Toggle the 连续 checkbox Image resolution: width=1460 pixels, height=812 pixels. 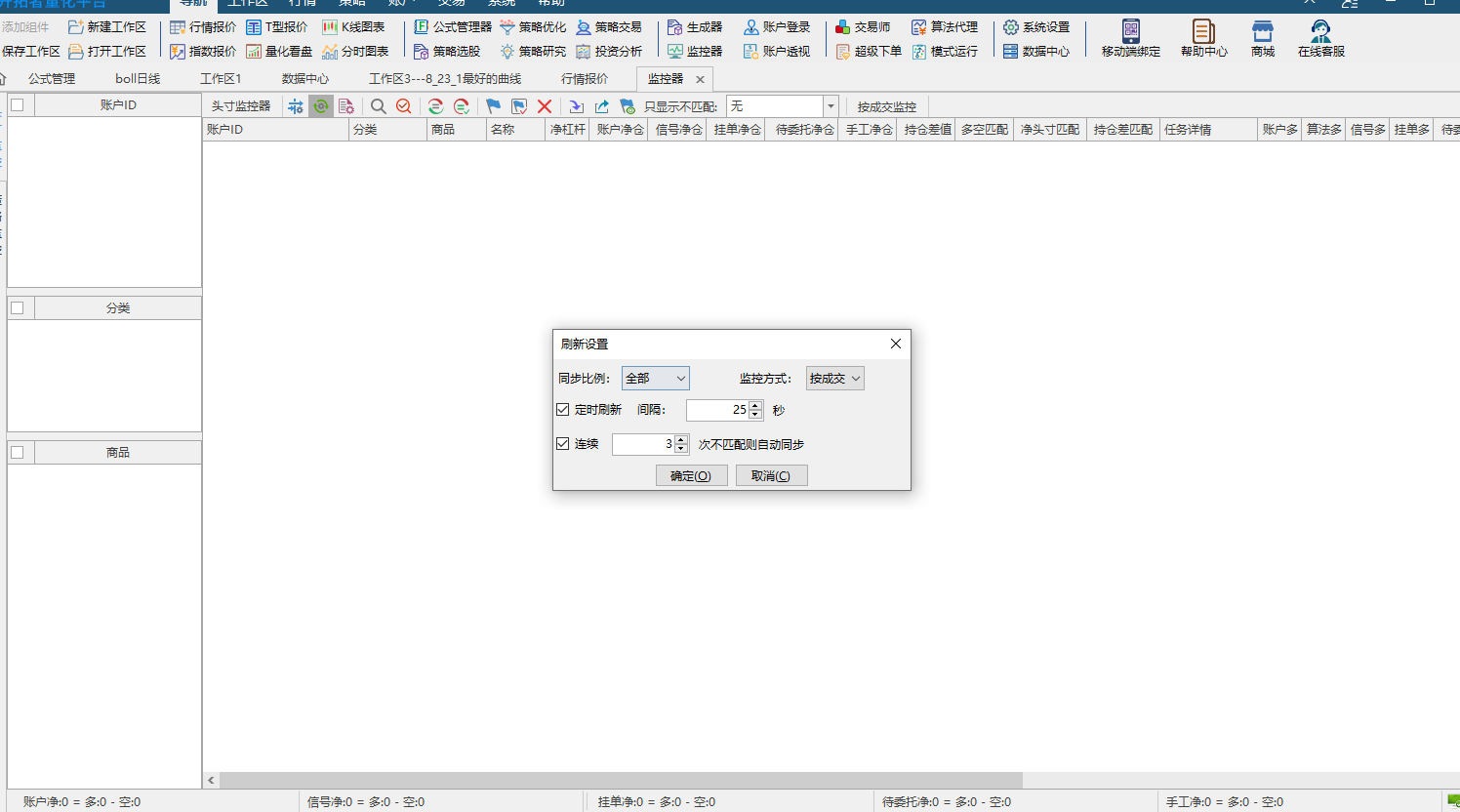coord(563,443)
